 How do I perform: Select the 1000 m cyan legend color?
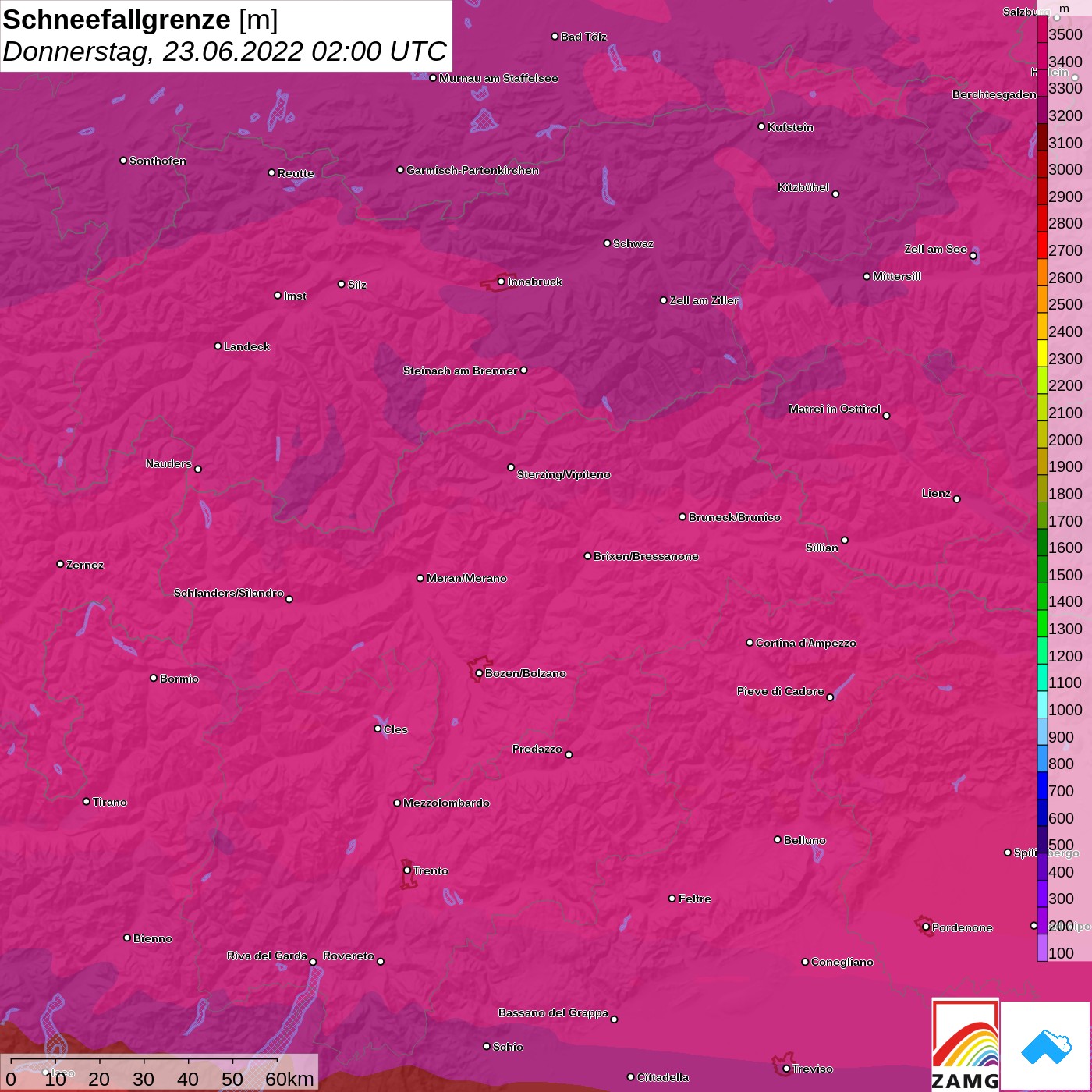click(x=1042, y=704)
